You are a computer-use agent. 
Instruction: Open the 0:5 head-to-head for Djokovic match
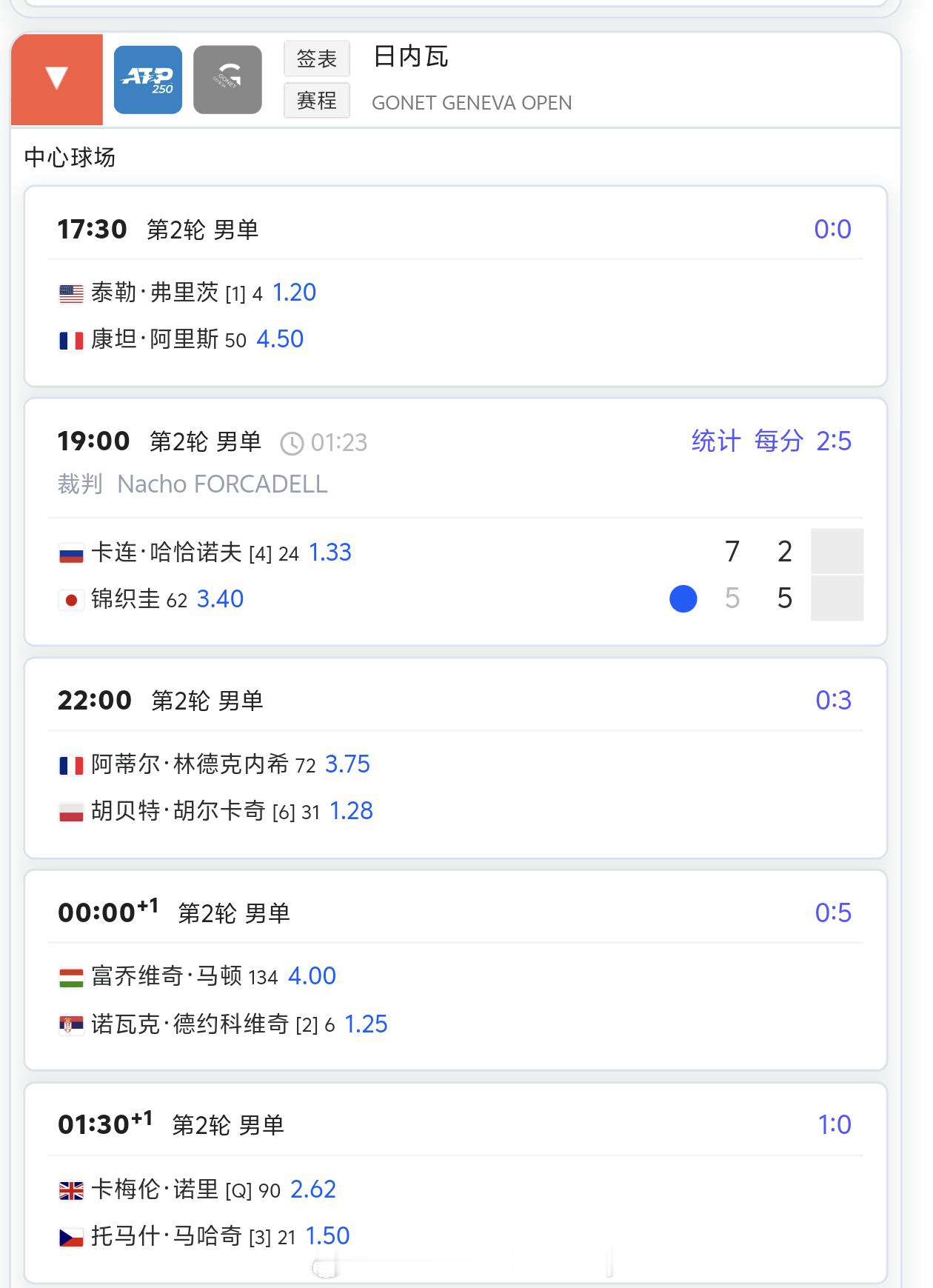[x=833, y=912]
